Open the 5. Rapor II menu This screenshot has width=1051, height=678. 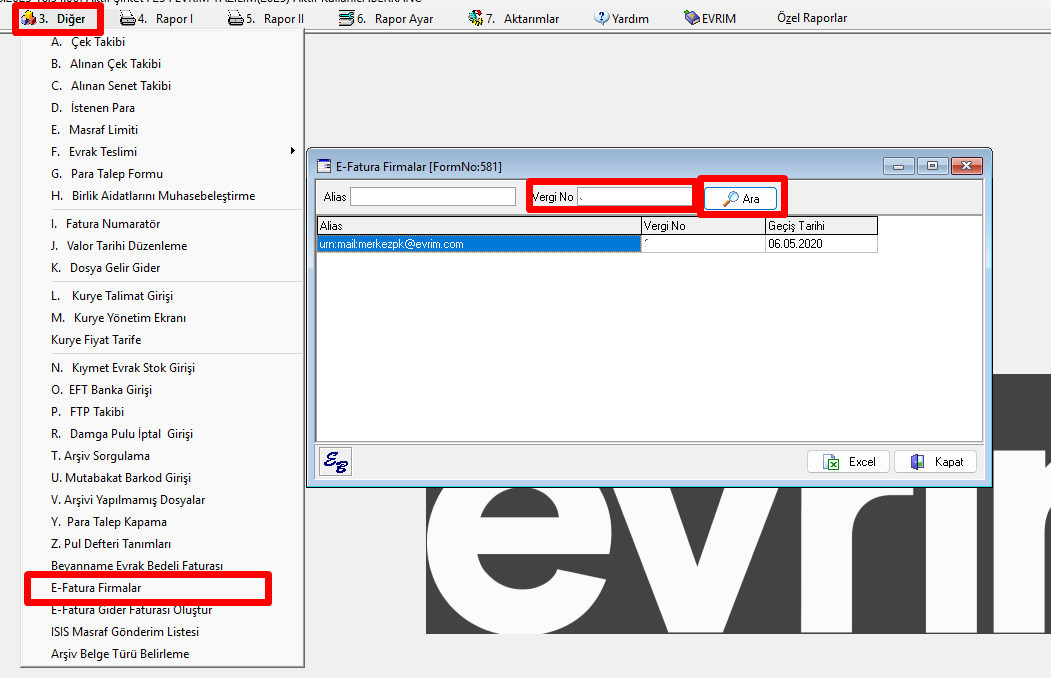[x=265, y=19]
